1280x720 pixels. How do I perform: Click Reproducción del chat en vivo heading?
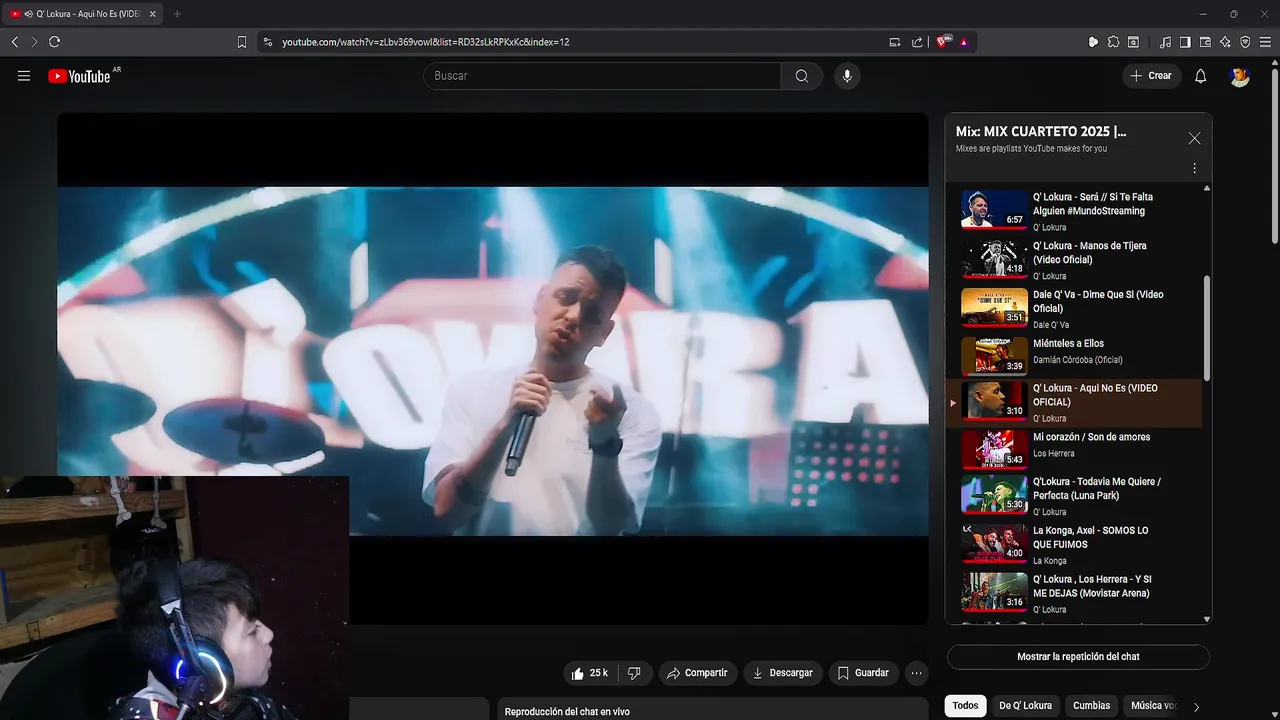point(567,712)
